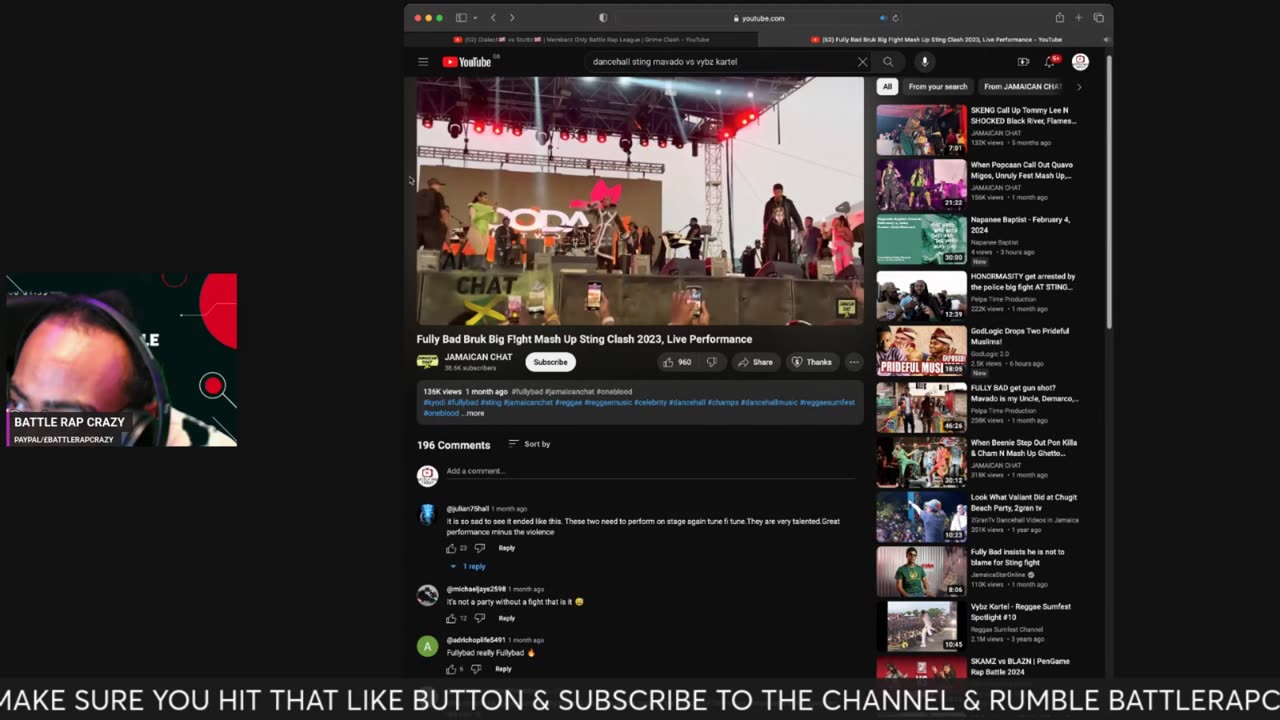Expand the description with ...more
1280x720 pixels.
[x=475, y=413]
